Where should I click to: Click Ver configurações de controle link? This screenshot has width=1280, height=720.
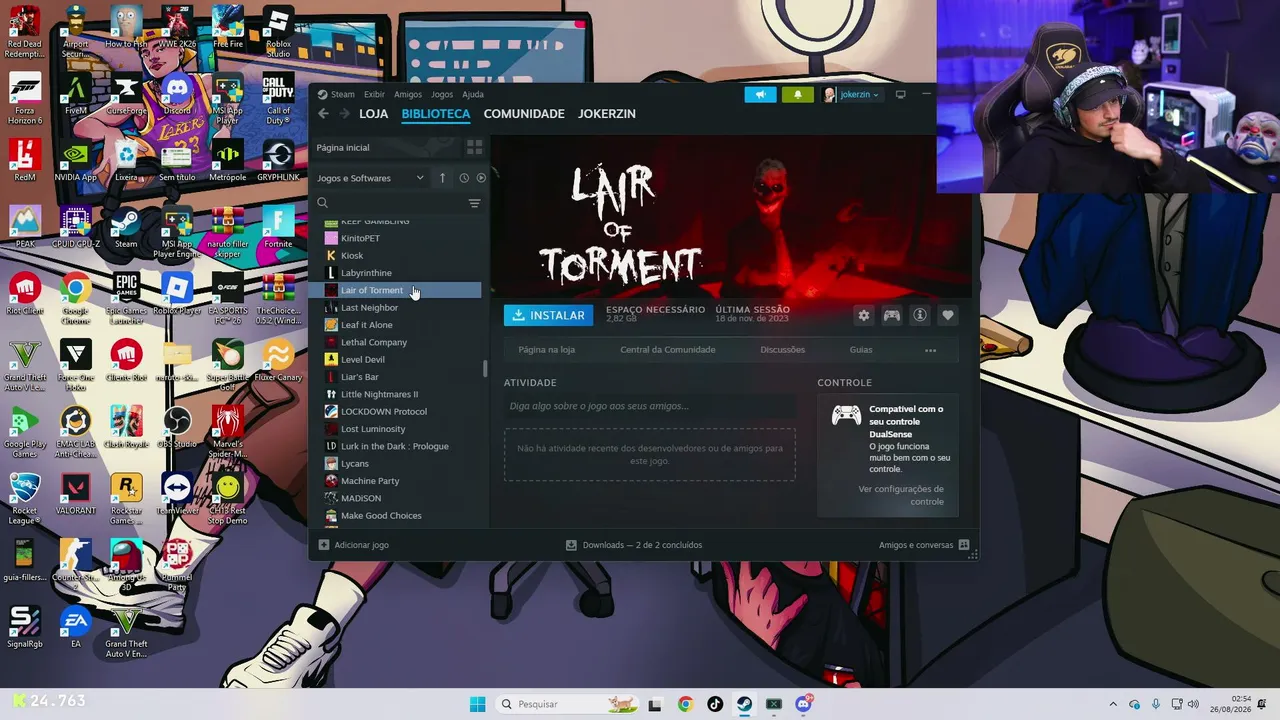point(901,495)
